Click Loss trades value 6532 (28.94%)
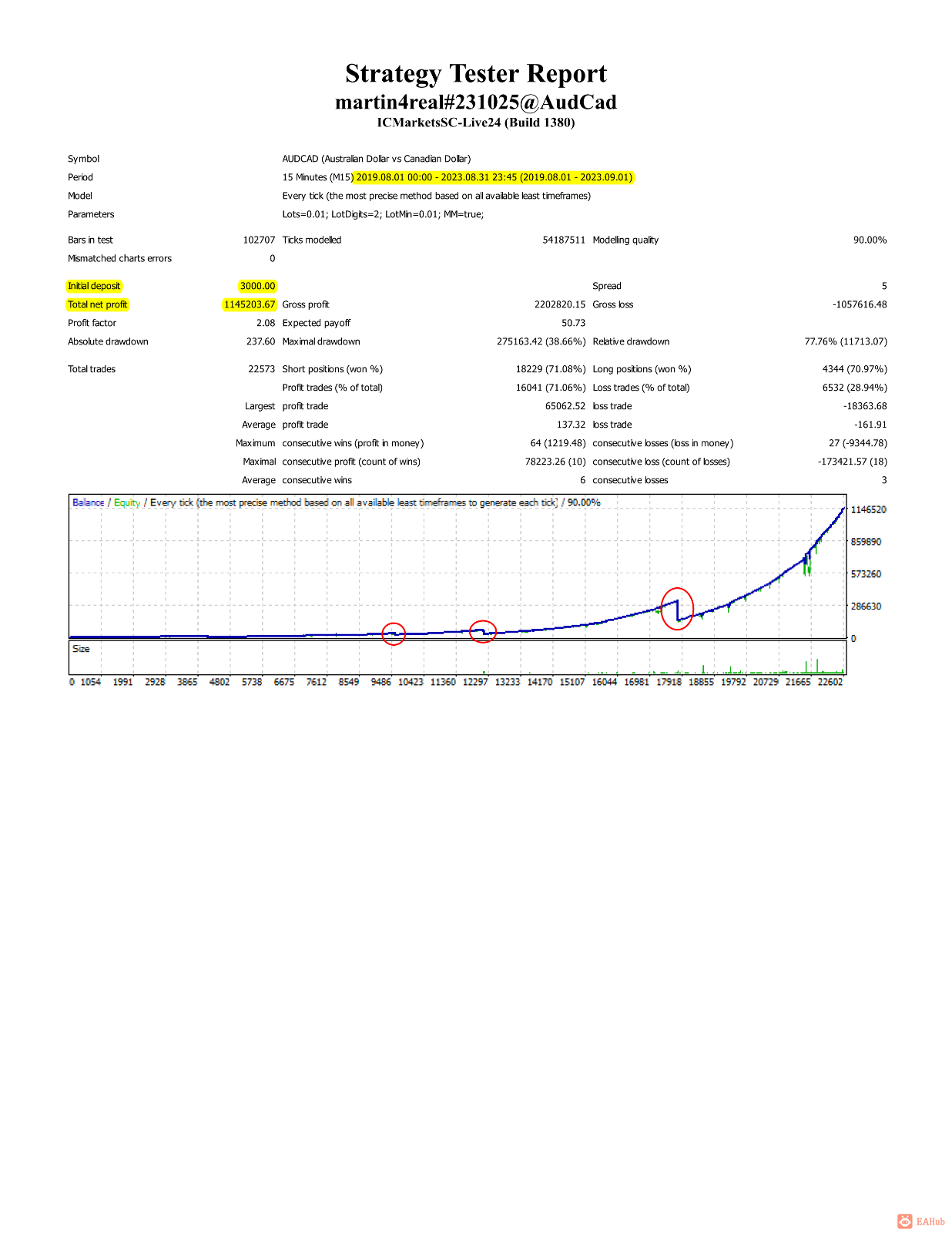Viewport: 952px width, 1233px height. point(855,388)
